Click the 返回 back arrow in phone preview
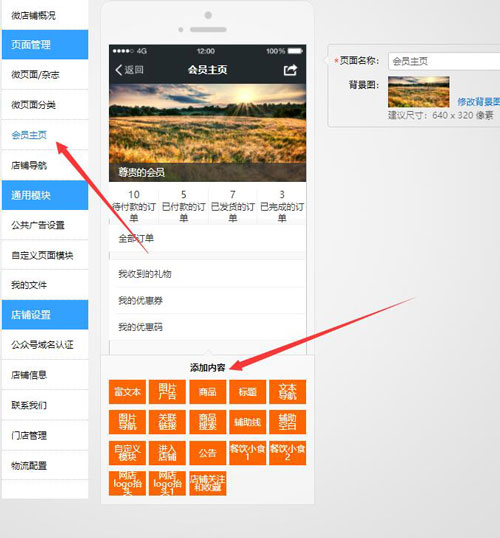The width and height of the screenshot is (500, 538). pos(129,70)
